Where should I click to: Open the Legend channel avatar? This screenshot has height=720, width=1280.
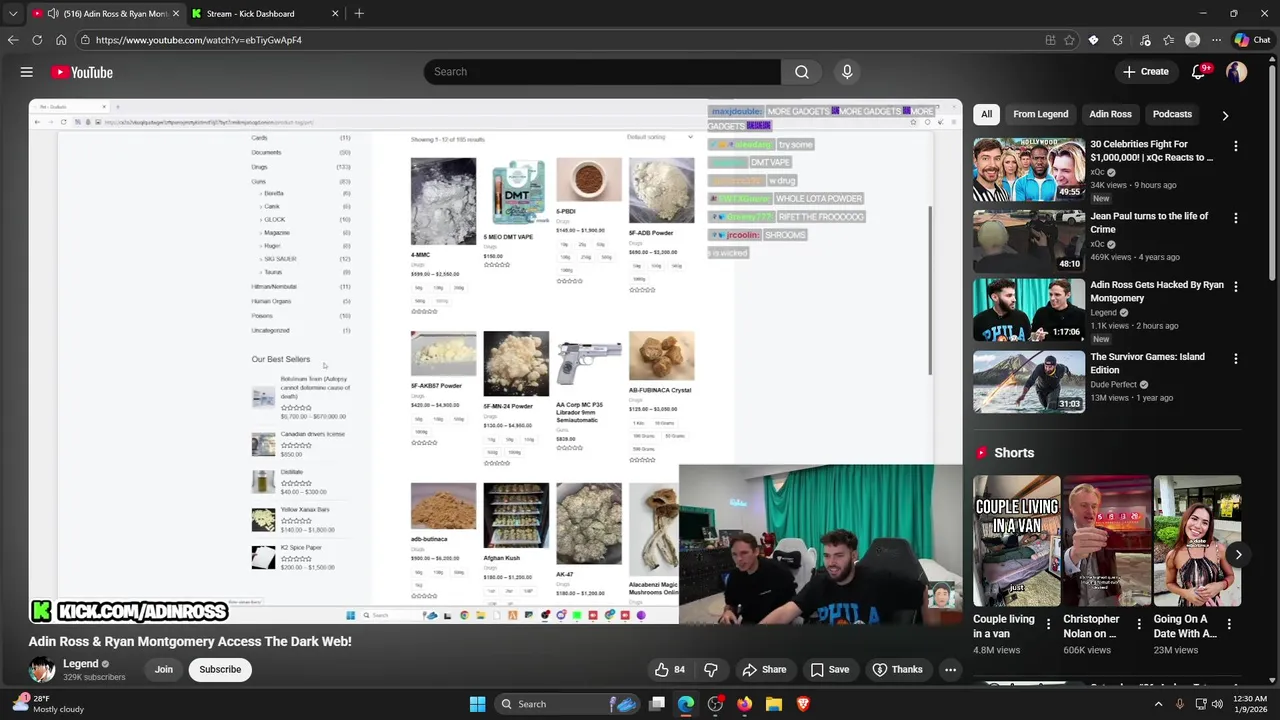(42, 670)
